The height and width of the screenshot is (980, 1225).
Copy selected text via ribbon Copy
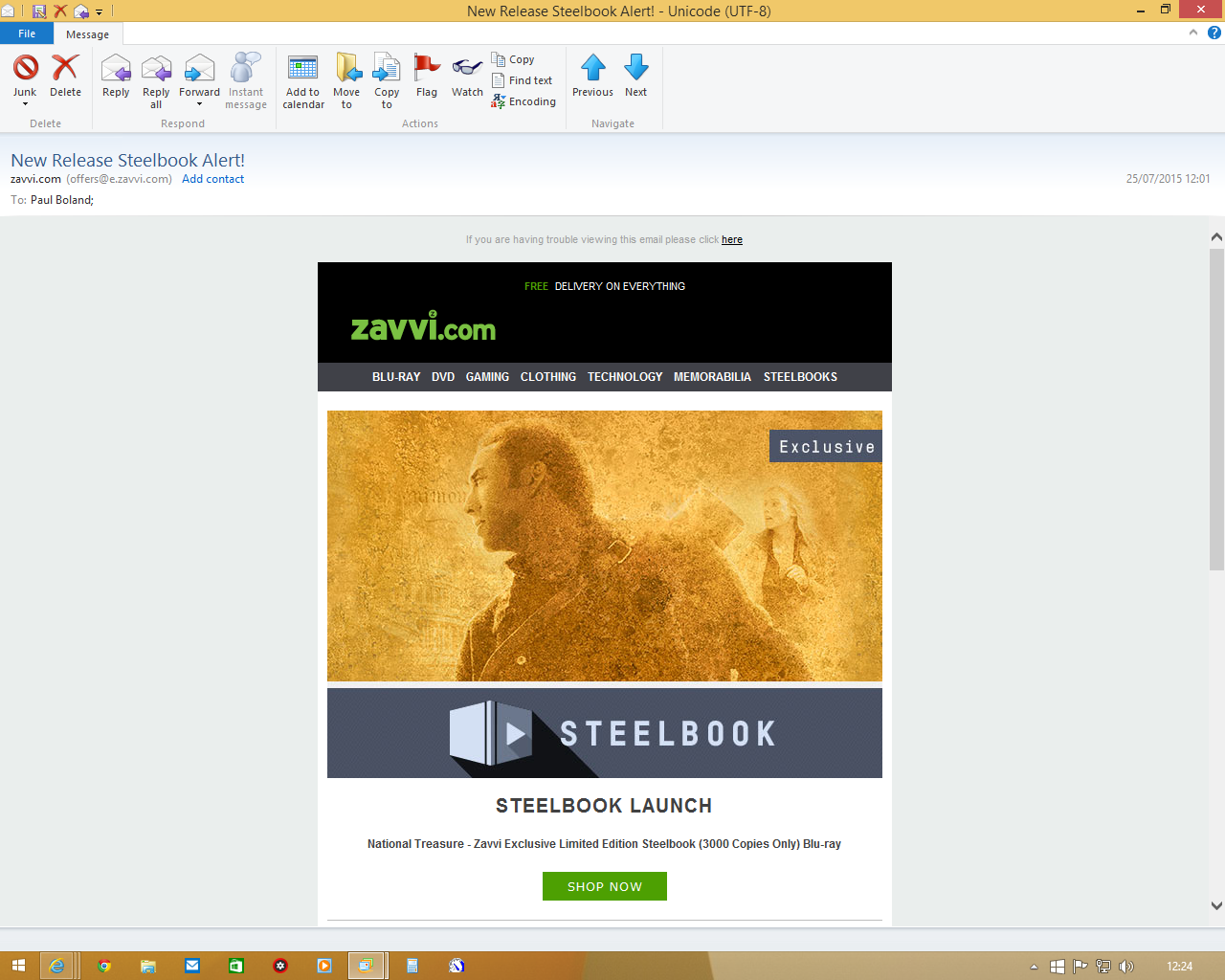pos(513,59)
